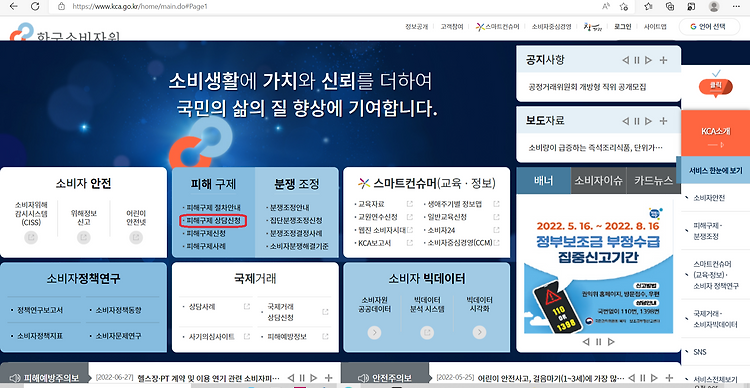Open the 고객참여 top menu
Image resolution: width=750 pixels, height=388 pixels.
click(x=452, y=27)
